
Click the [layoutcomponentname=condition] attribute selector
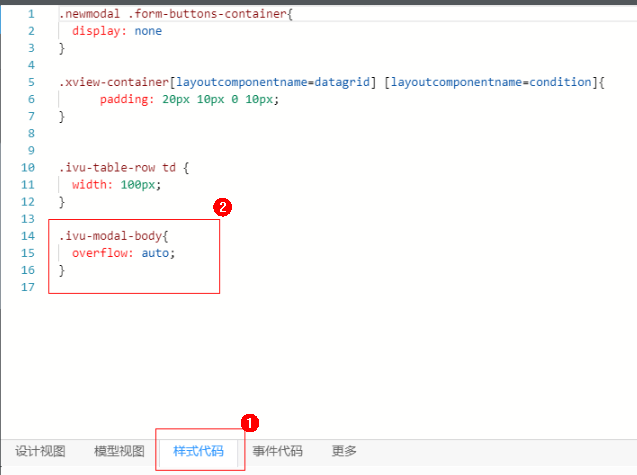pos(491,82)
